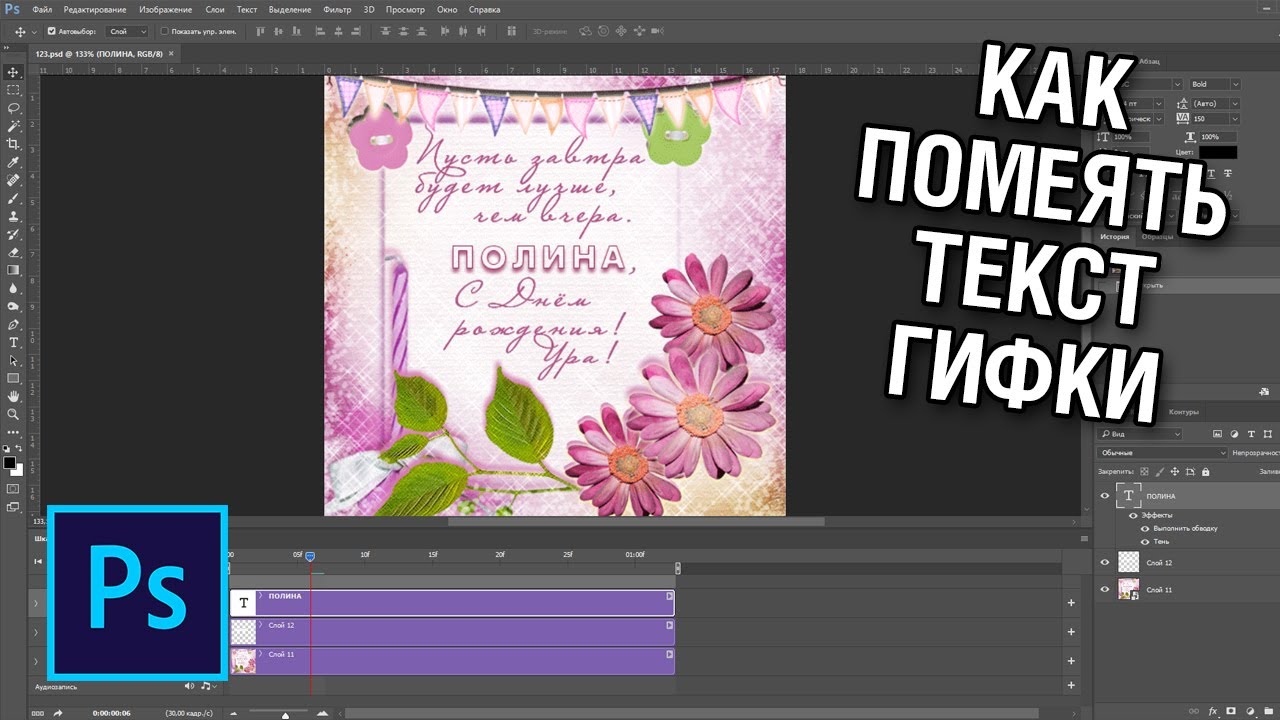This screenshot has width=1280, height=720.
Task: Click the audio track music note icon
Action: (x=205, y=686)
